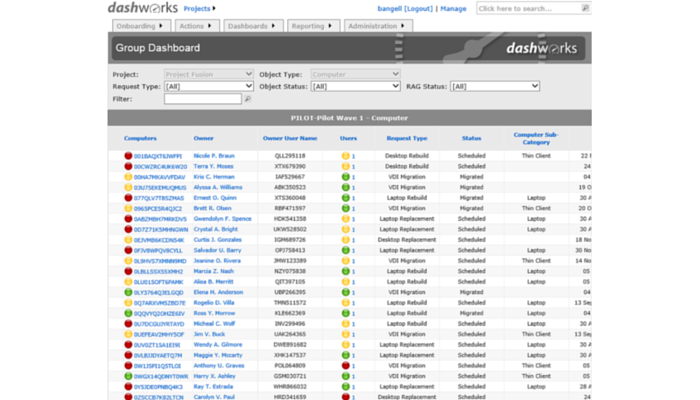This screenshot has height=400, width=700.
Task: Sort by Owner User Name column header
Action: tap(290, 138)
